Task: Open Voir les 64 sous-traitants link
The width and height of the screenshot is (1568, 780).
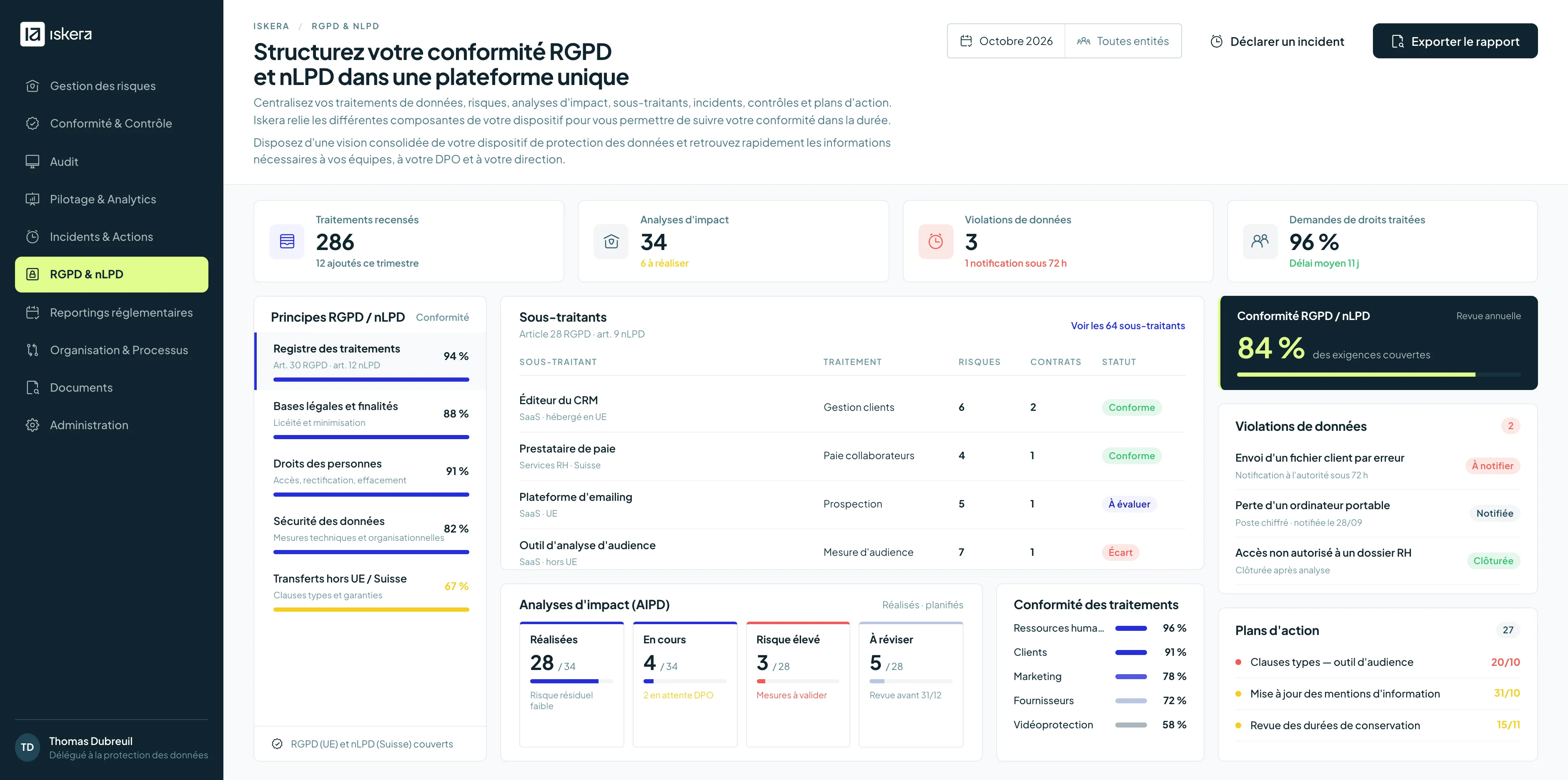Action: (1128, 325)
